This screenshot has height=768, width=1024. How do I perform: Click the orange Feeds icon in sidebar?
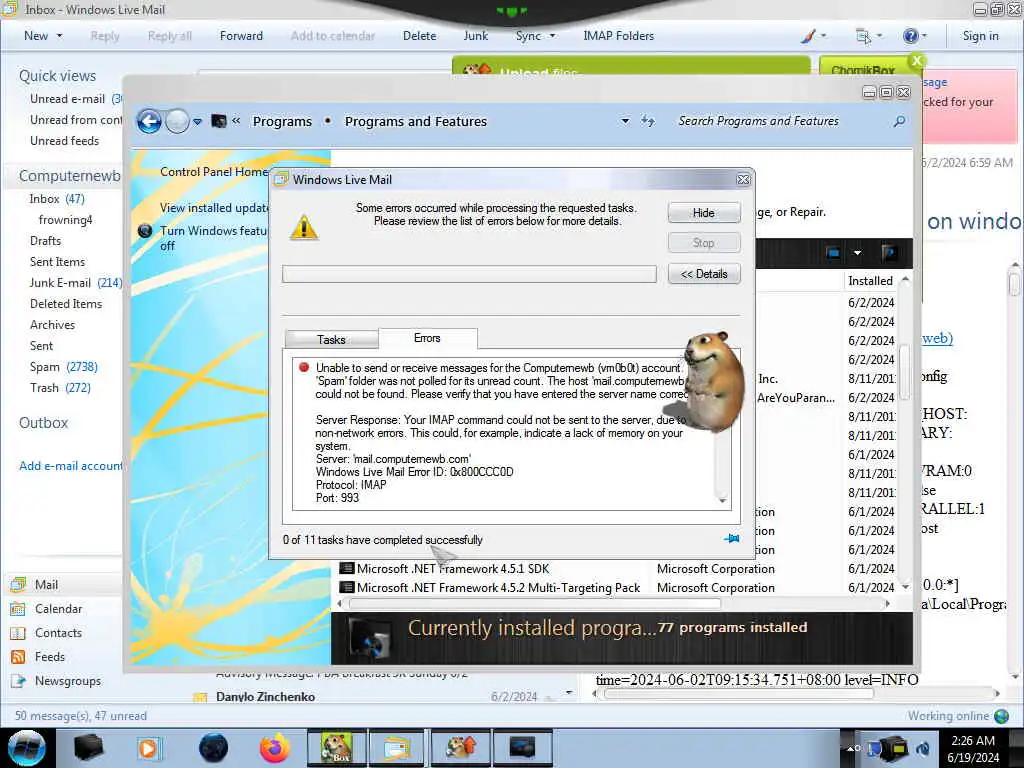point(18,657)
